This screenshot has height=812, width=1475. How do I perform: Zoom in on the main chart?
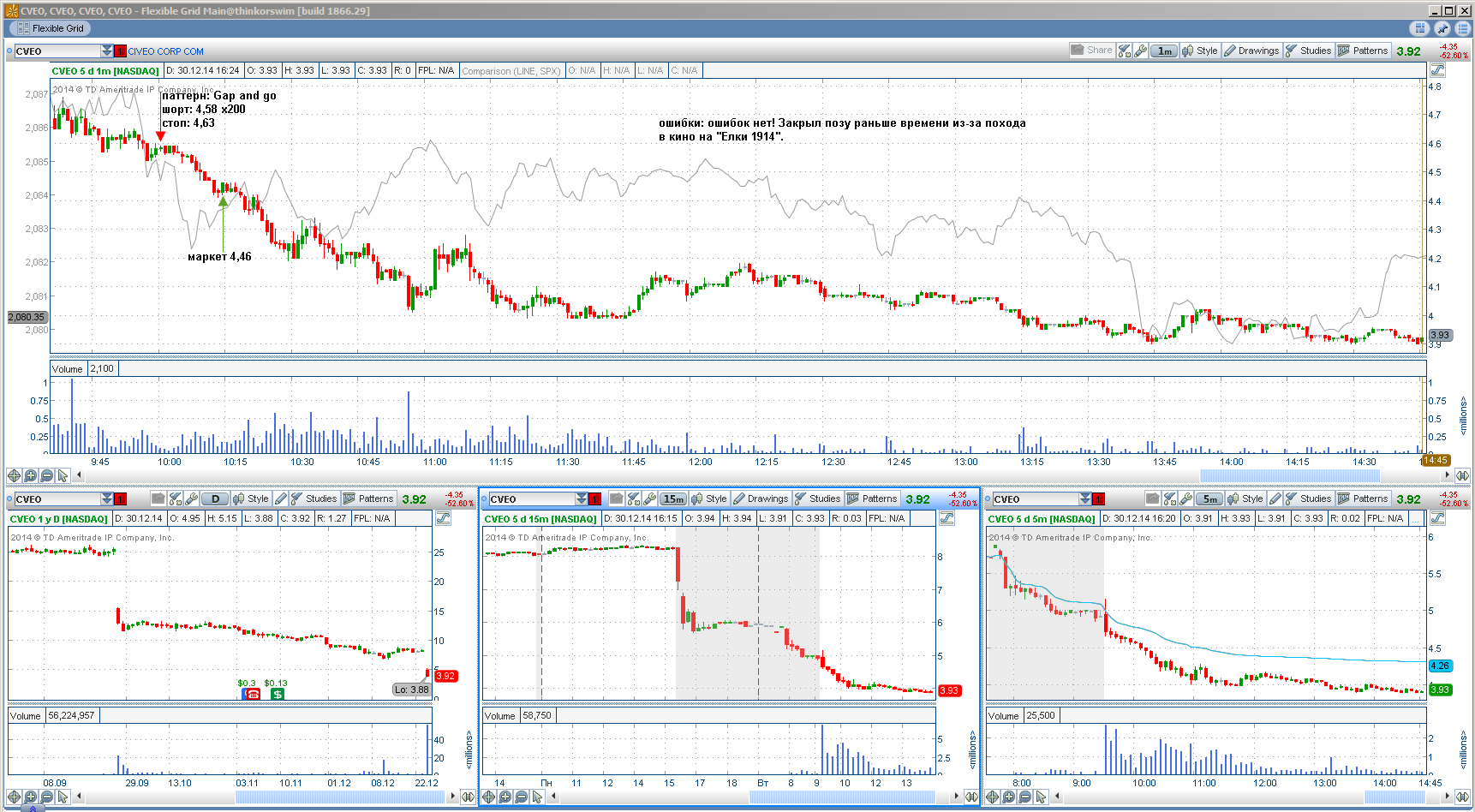coord(31,475)
